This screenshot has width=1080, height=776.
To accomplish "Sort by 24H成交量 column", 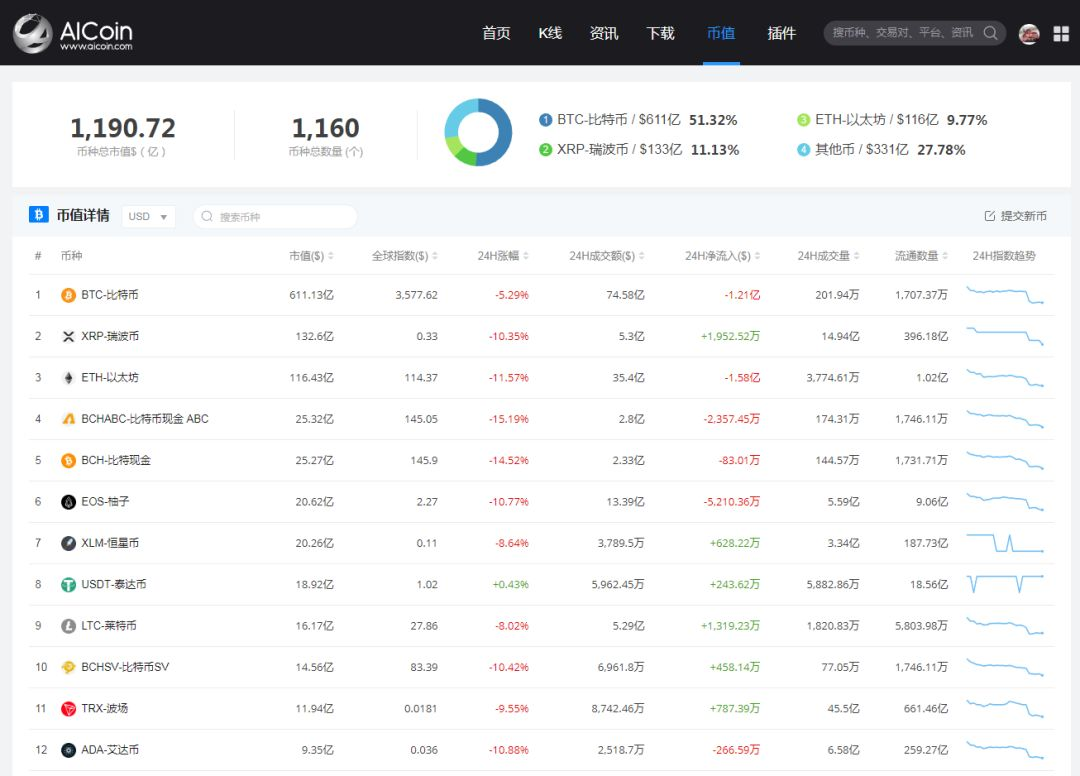I will (829, 256).
